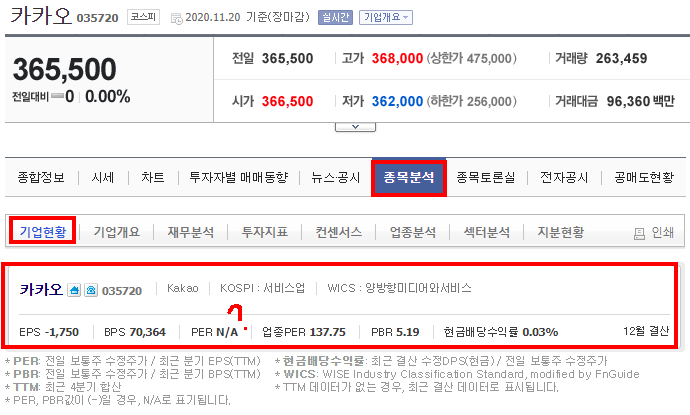The width and height of the screenshot is (690, 415).
Task: Click the PBR value 5.19
Action: (407, 332)
